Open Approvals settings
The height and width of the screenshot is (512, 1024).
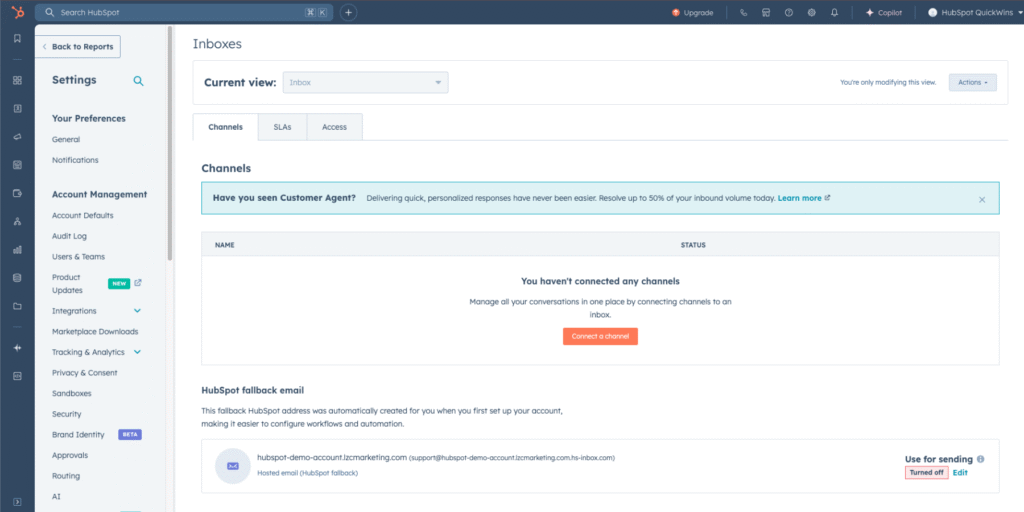point(70,455)
